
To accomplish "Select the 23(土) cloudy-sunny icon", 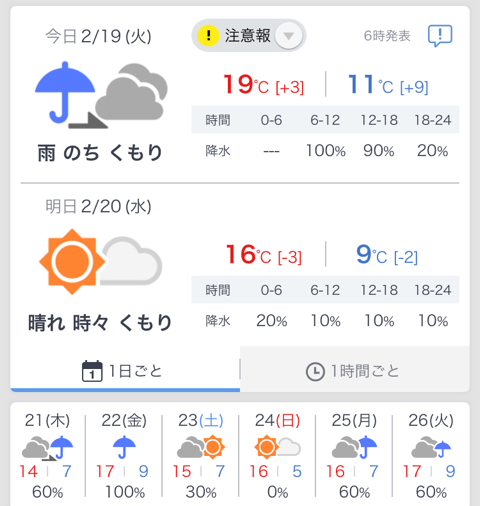I will [x=201, y=447].
